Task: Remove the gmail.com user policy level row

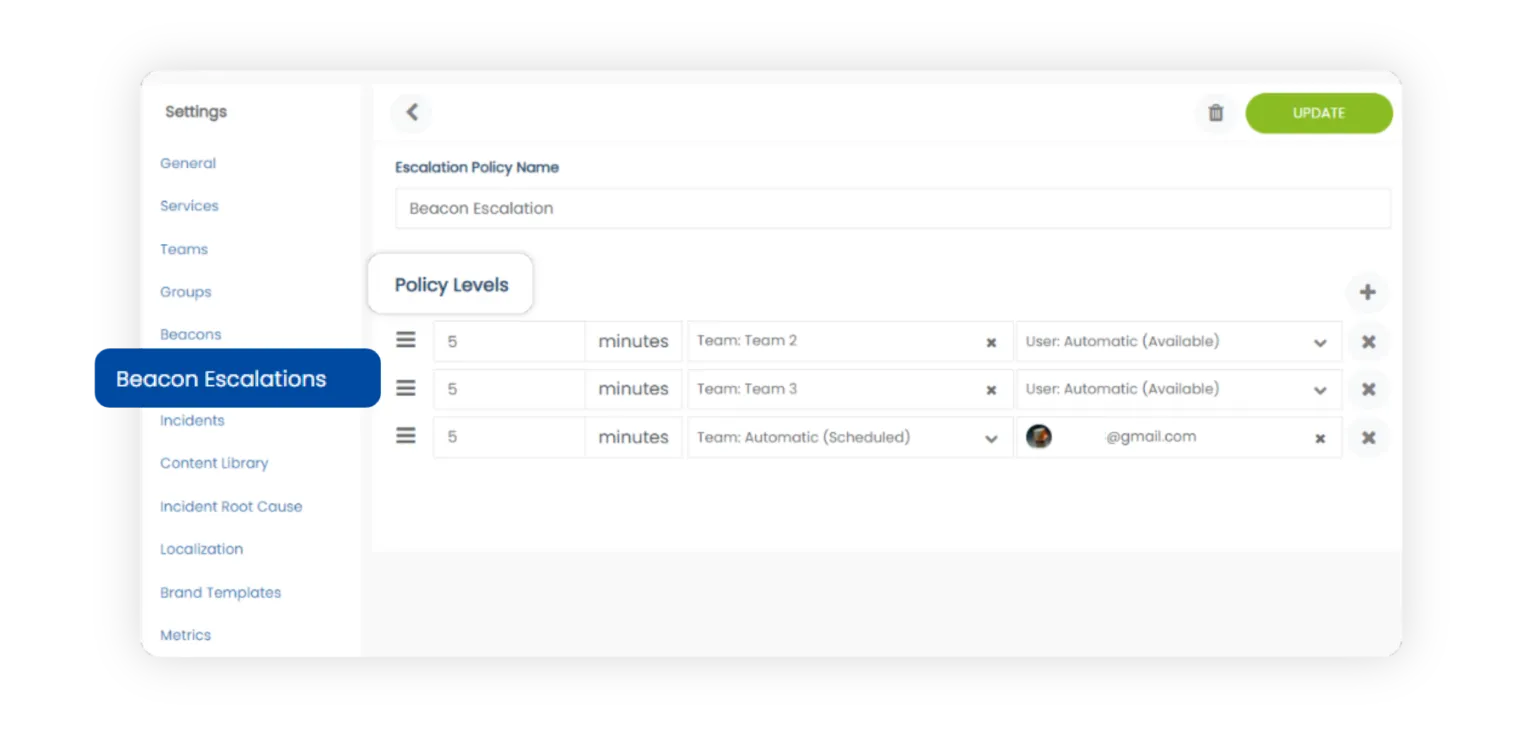Action: (1368, 437)
